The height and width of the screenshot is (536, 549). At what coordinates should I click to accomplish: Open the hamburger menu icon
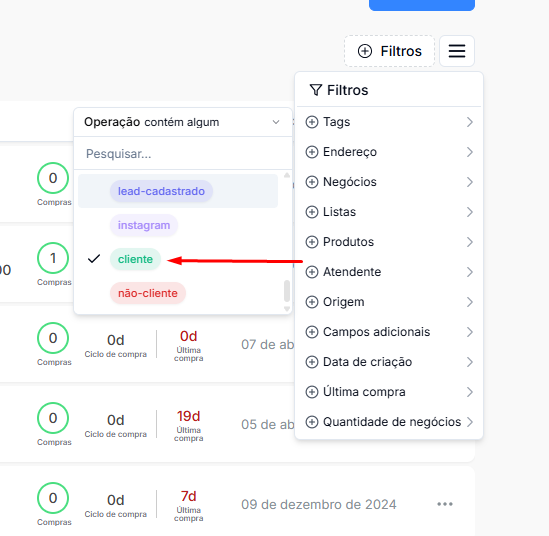[457, 51]
